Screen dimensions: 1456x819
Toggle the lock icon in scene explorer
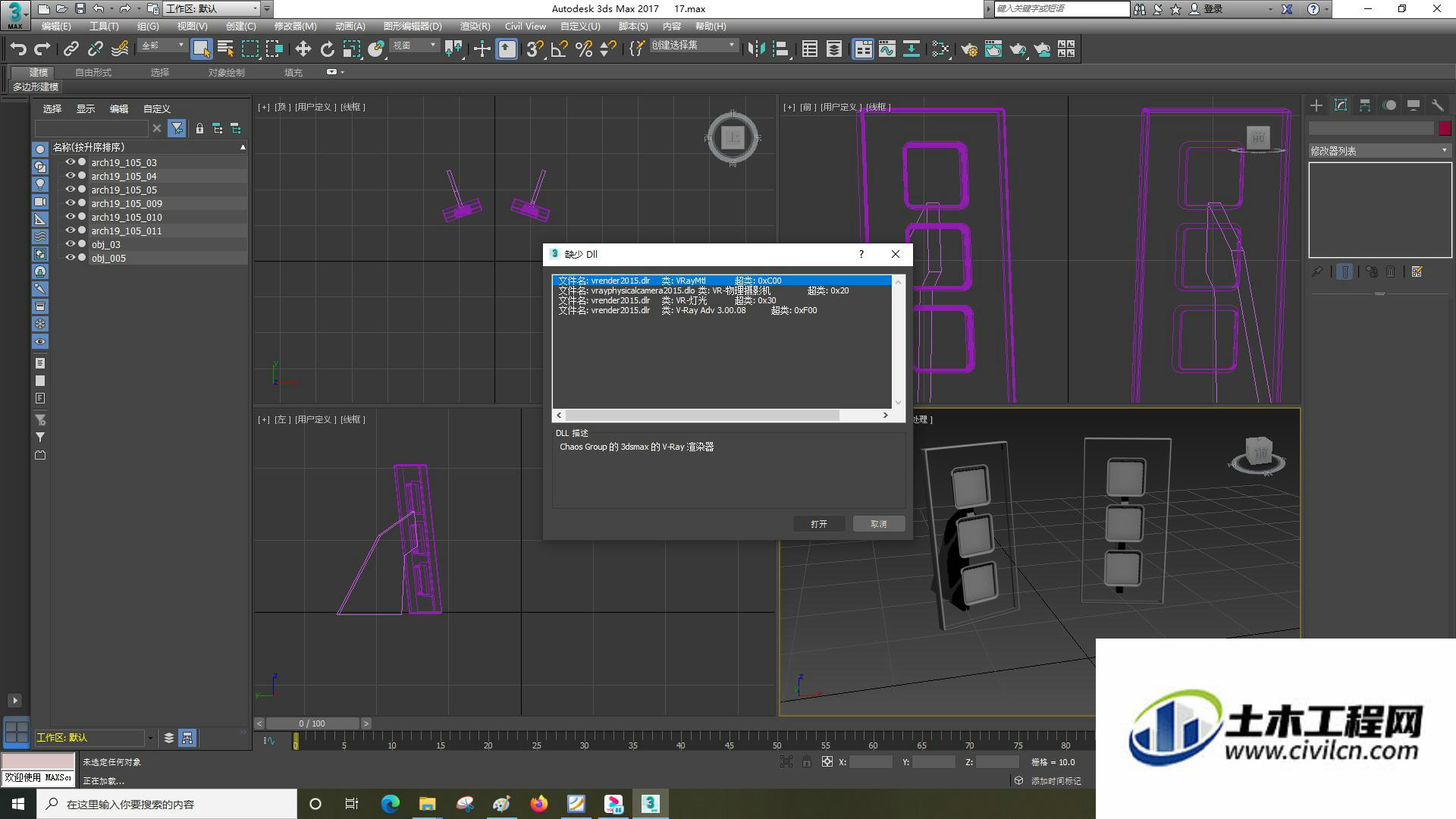pos(199,128)
